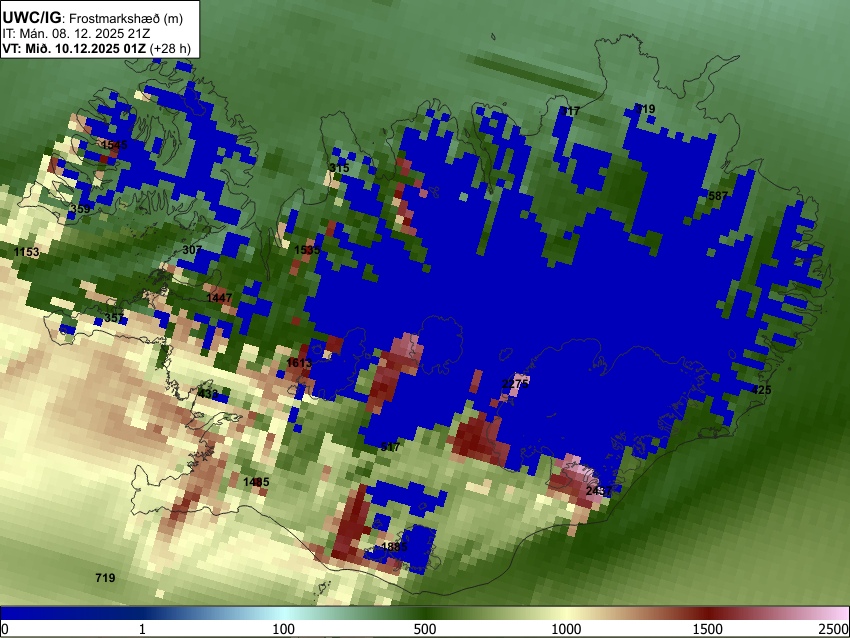850x638 pixels.
Task: Select the 1447 map label
Action: coord(219,298)
